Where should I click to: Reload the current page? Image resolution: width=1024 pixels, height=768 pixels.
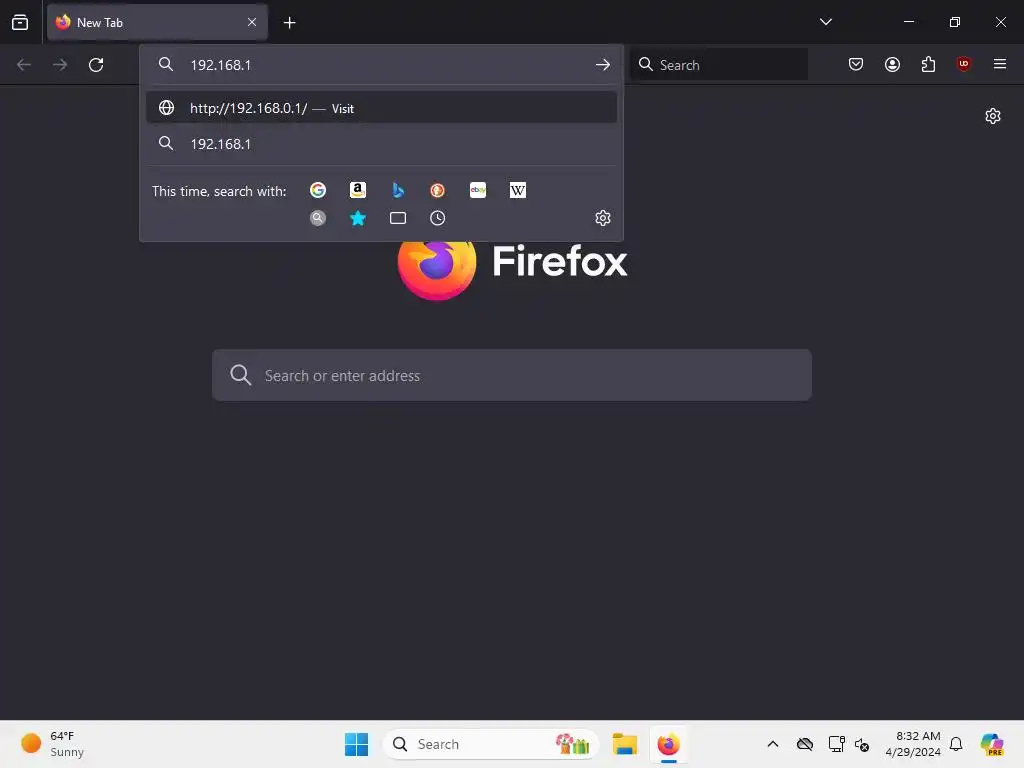pyautogui.click(x=96, y=65)
